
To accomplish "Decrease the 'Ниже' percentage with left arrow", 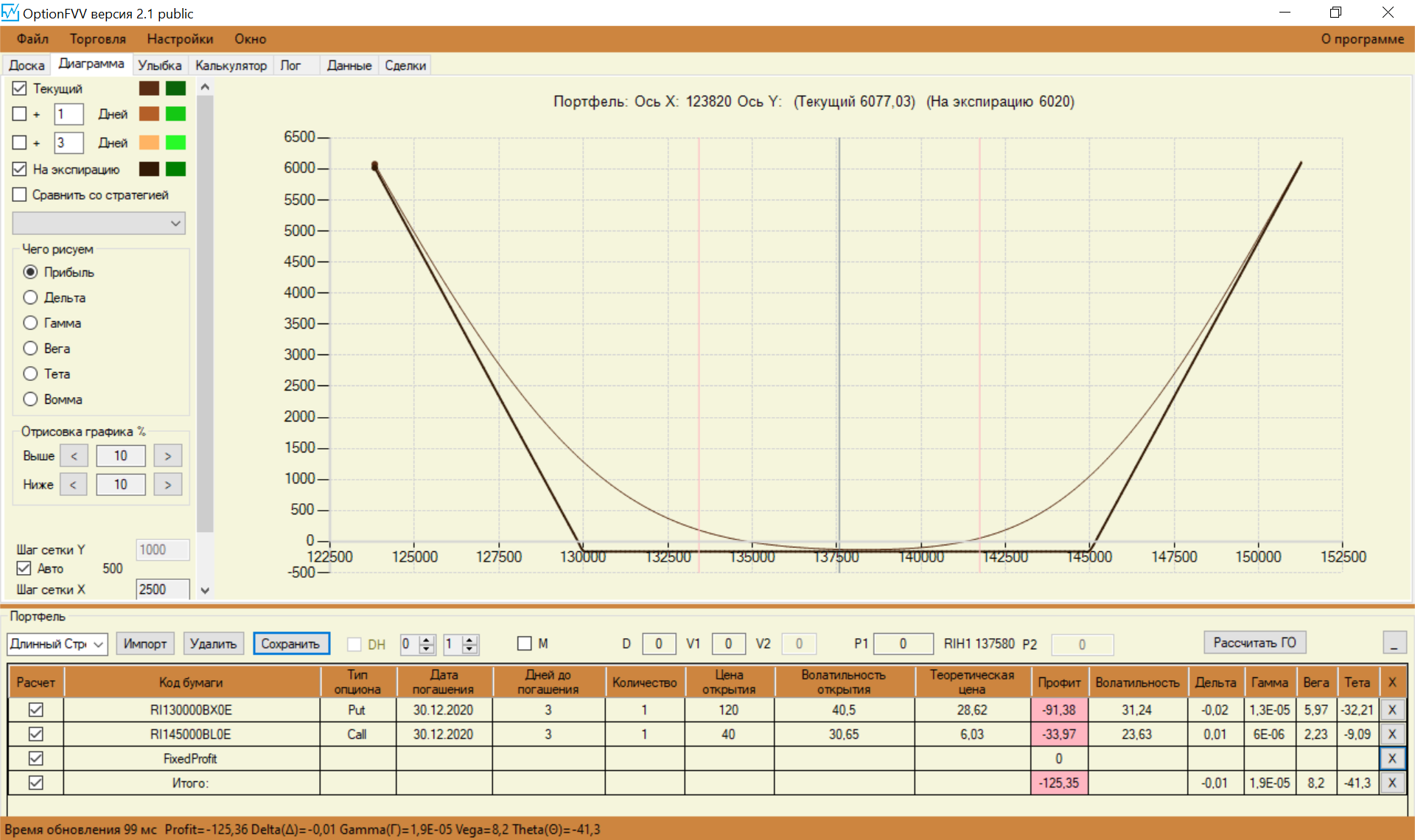I will point(73,485).
